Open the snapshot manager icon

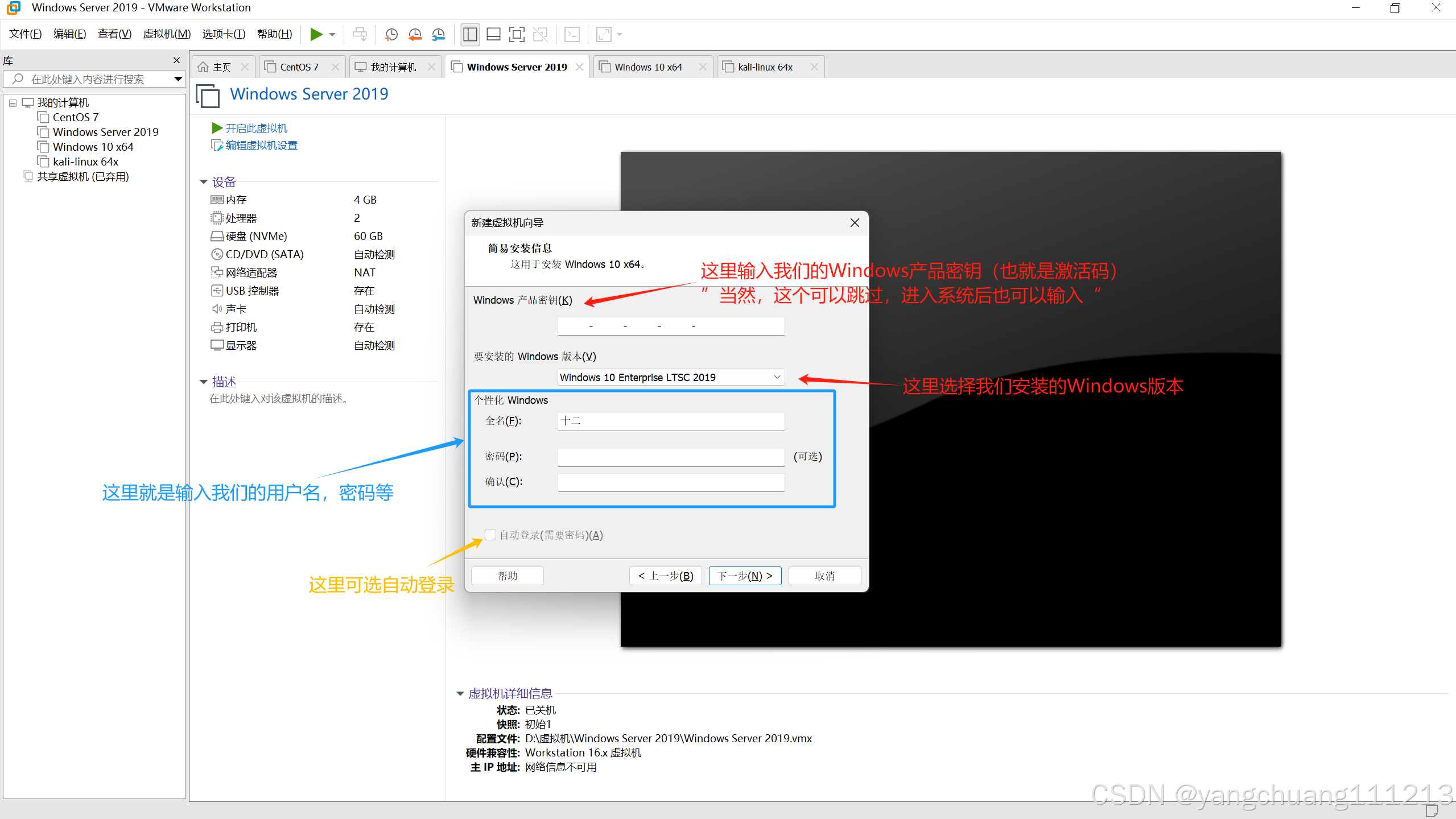[438, 35]
